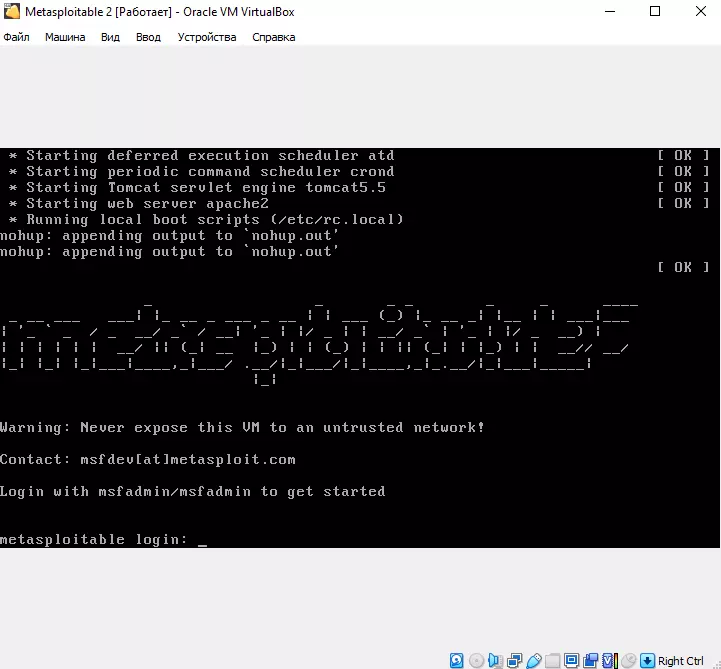Click the hard disk activity status icon

(x=457, y=660)
